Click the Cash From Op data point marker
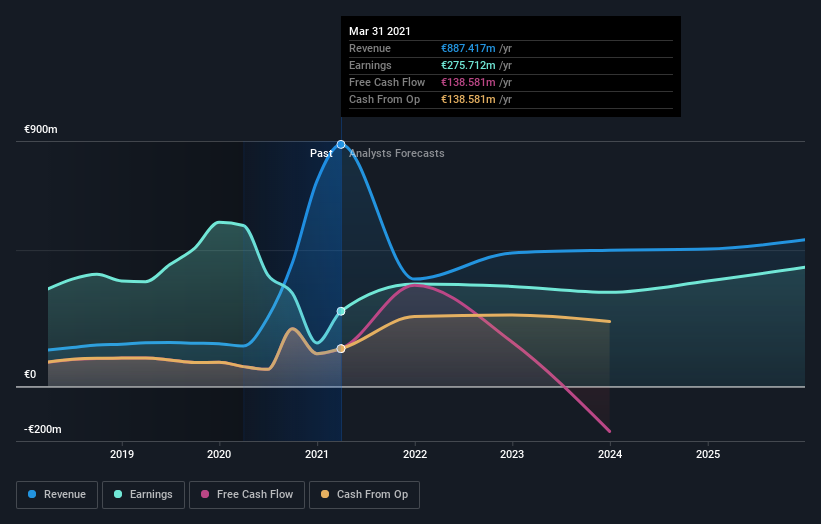Screen dimensions: 821x524 pos(341,349)
